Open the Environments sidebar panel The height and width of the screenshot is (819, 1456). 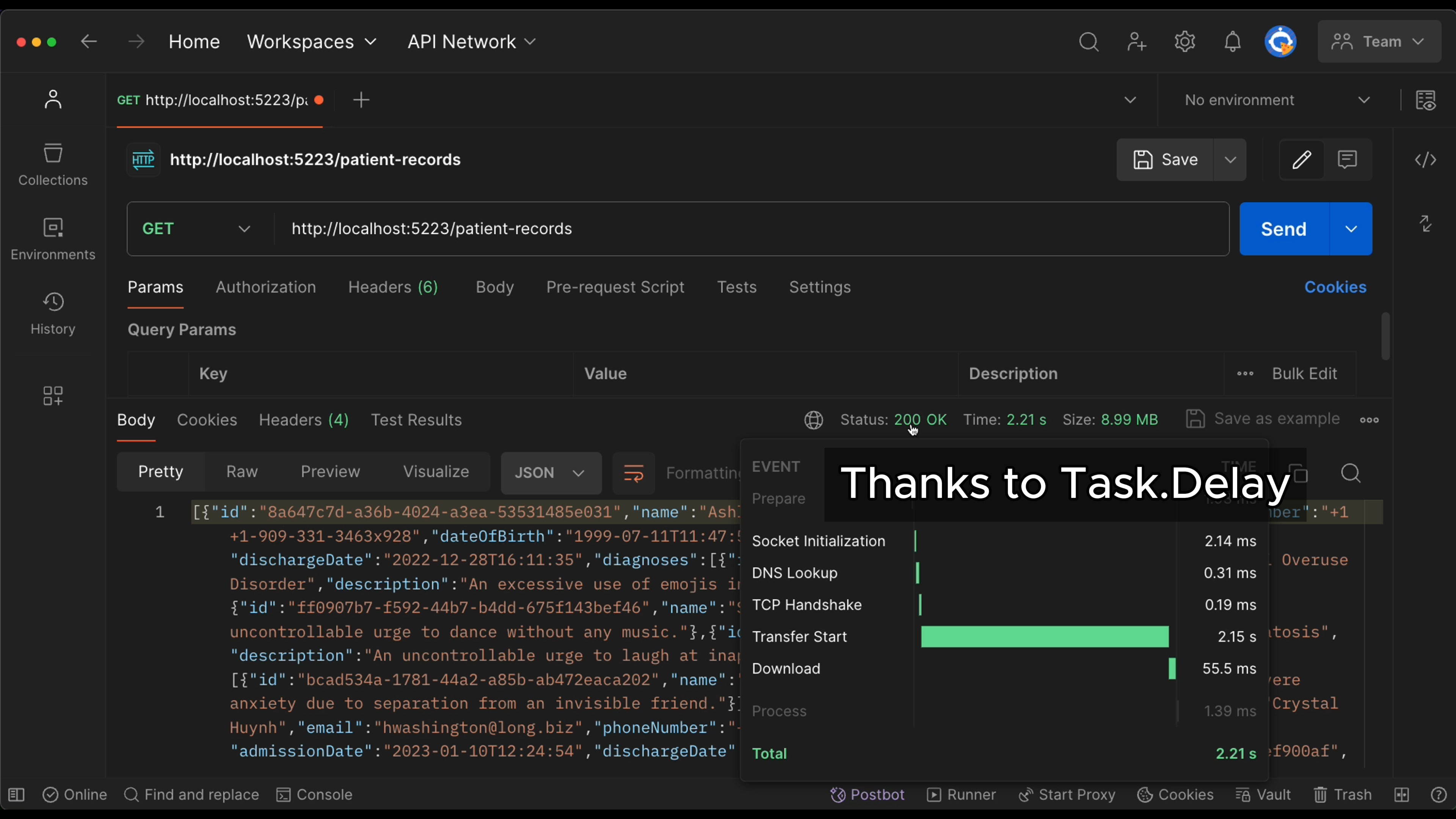[53, 238]
